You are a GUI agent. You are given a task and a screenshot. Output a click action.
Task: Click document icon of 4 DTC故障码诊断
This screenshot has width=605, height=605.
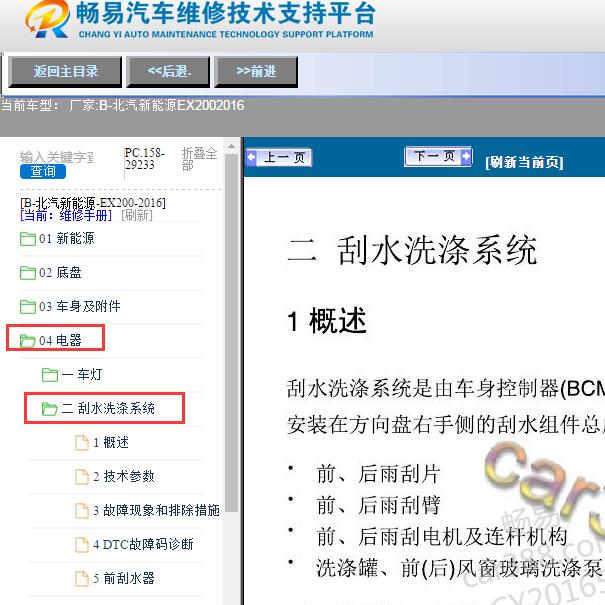point(82,544)
